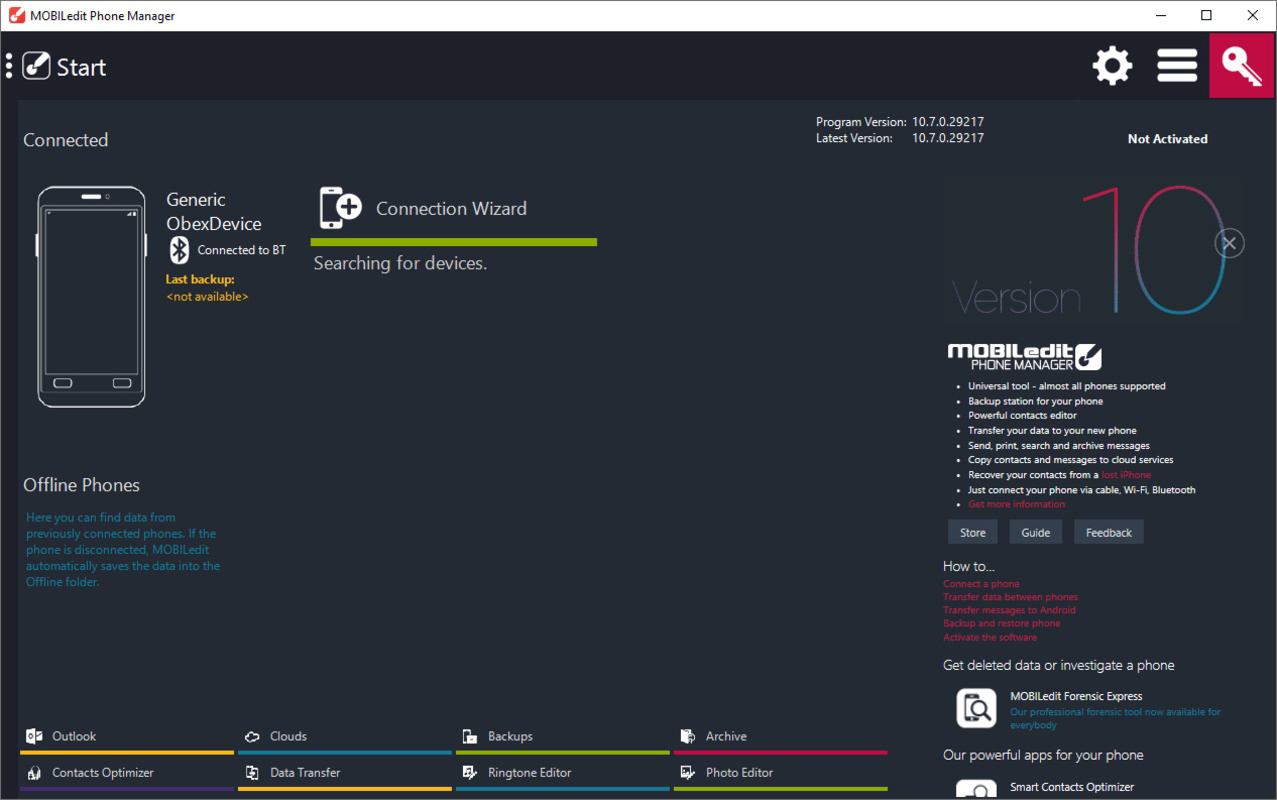
Task: Open the Connection Wizard
Action: click(x=452, y=209)
